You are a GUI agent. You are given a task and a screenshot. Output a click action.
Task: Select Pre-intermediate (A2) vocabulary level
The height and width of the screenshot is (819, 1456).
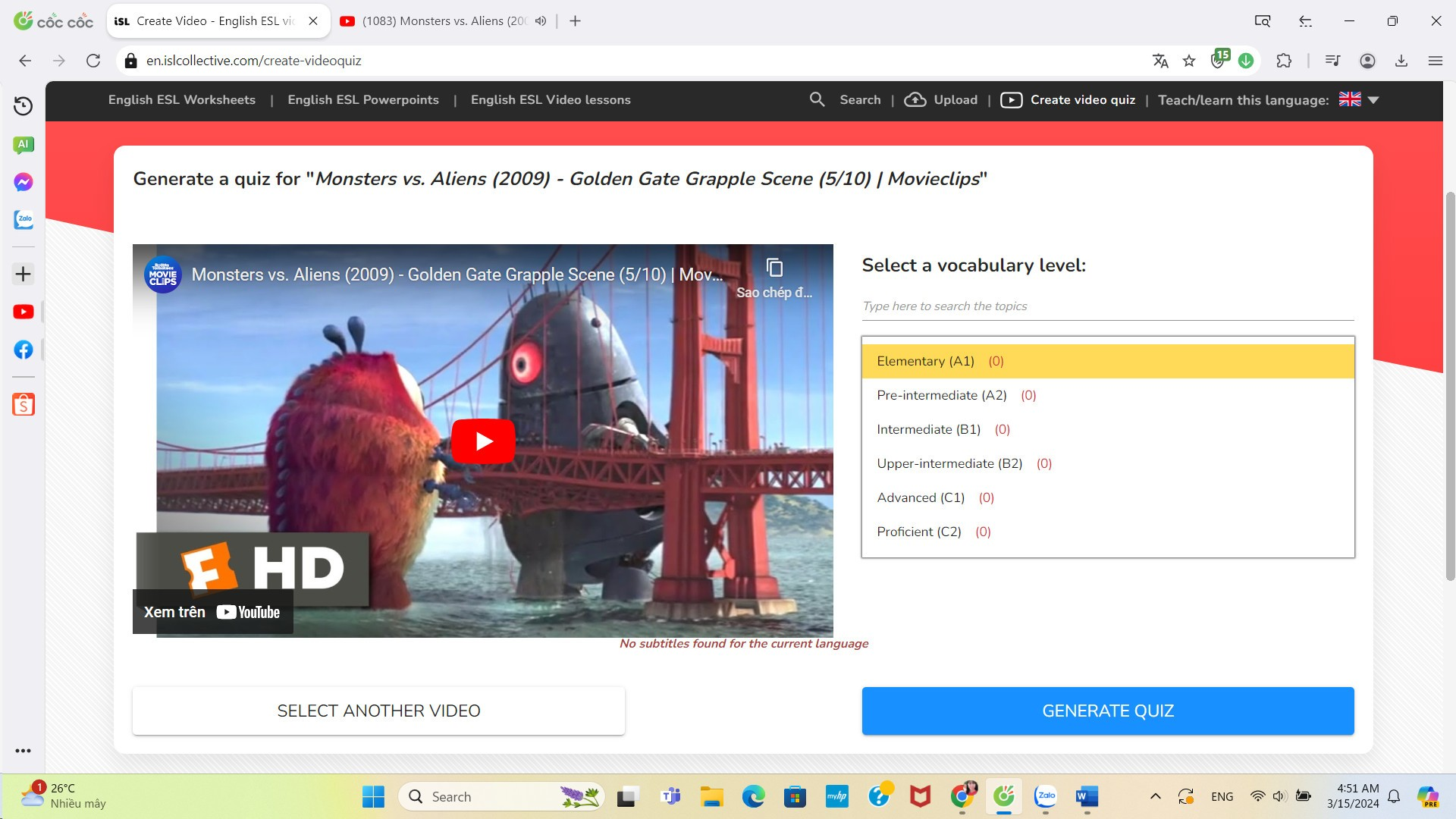(1108, 395)
